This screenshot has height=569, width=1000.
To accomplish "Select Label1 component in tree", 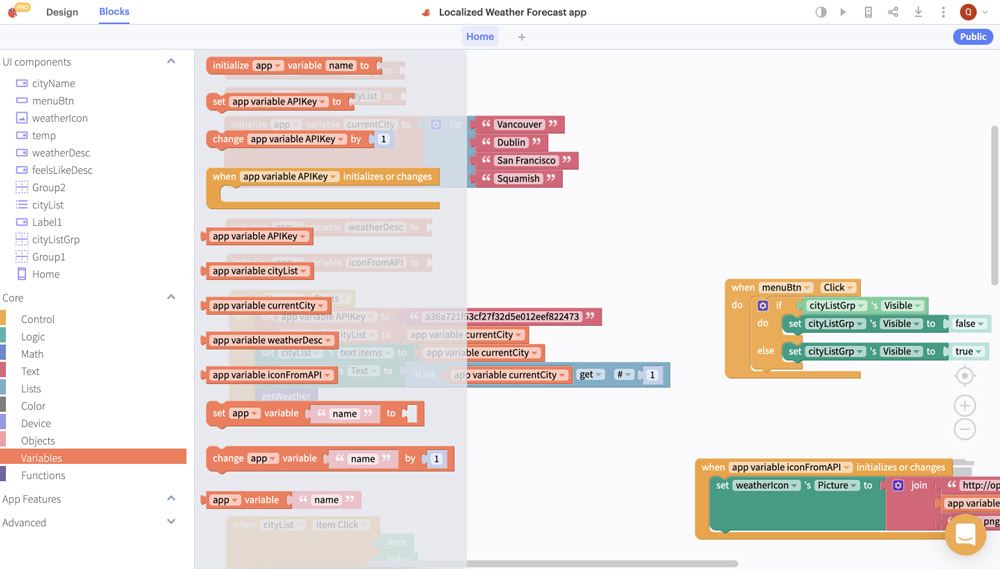I will pos(47,222).
